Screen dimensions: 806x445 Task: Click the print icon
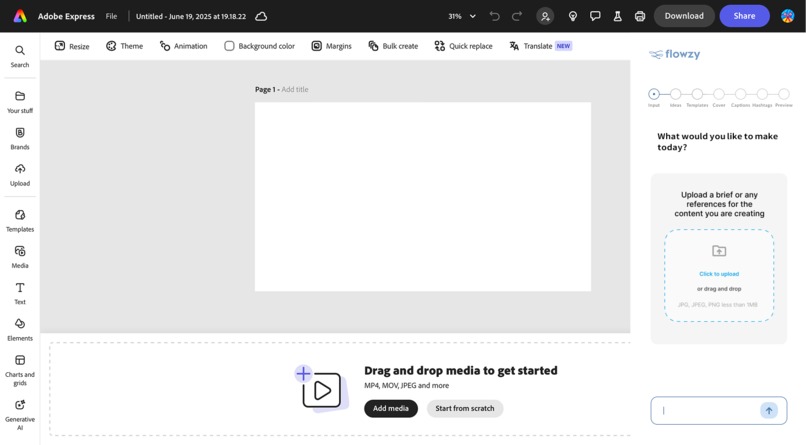[639, 16]
